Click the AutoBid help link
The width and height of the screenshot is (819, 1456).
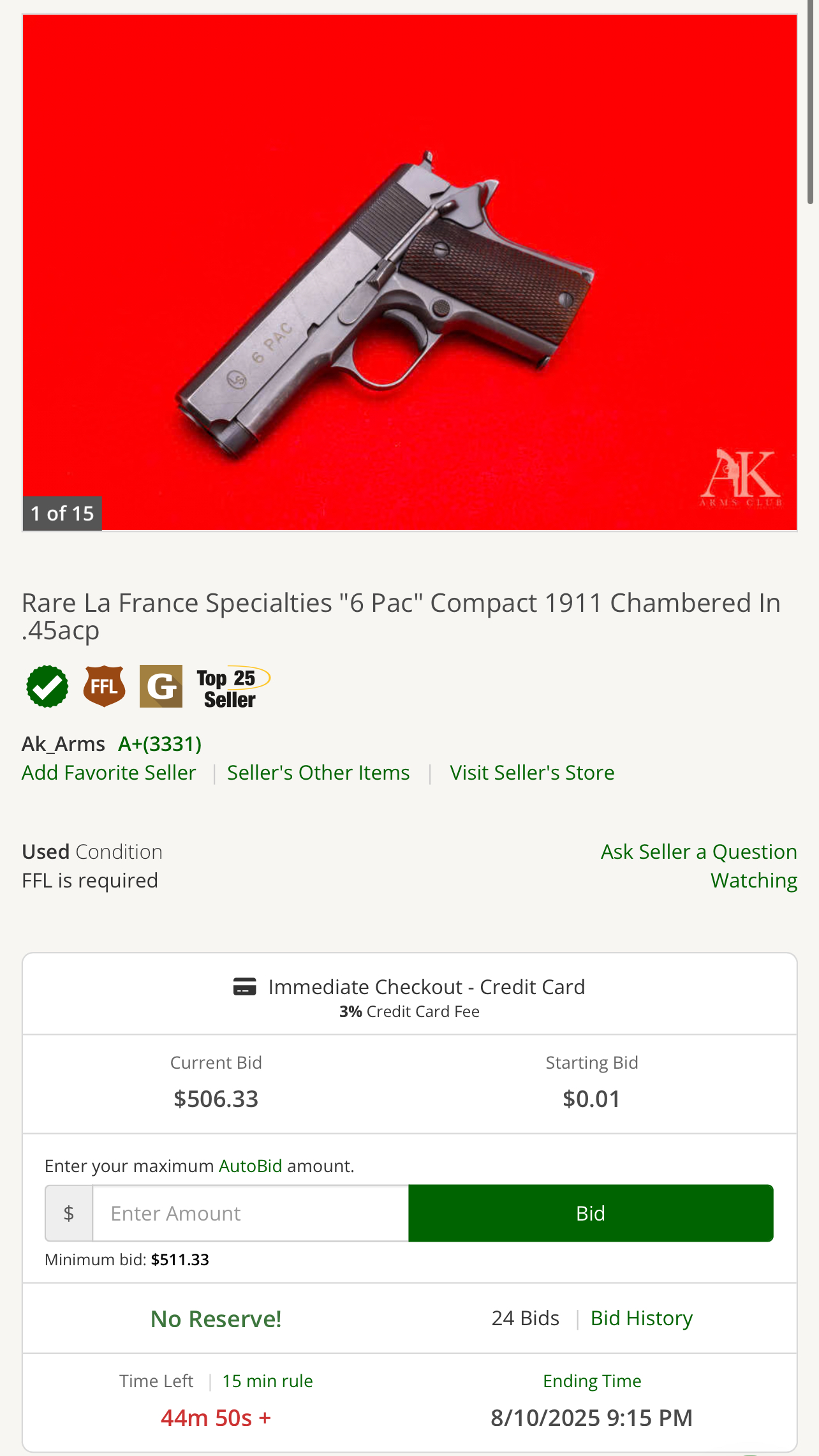(250, 1166)
